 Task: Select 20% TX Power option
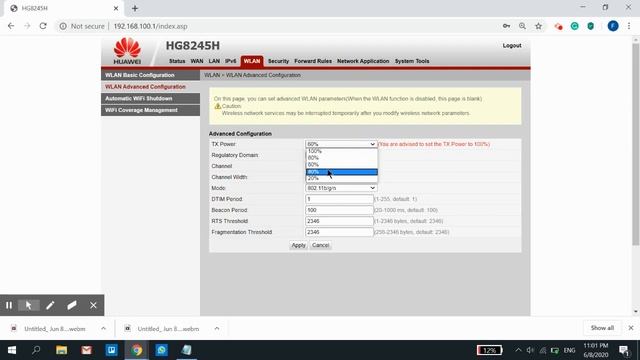pos(342,178)
